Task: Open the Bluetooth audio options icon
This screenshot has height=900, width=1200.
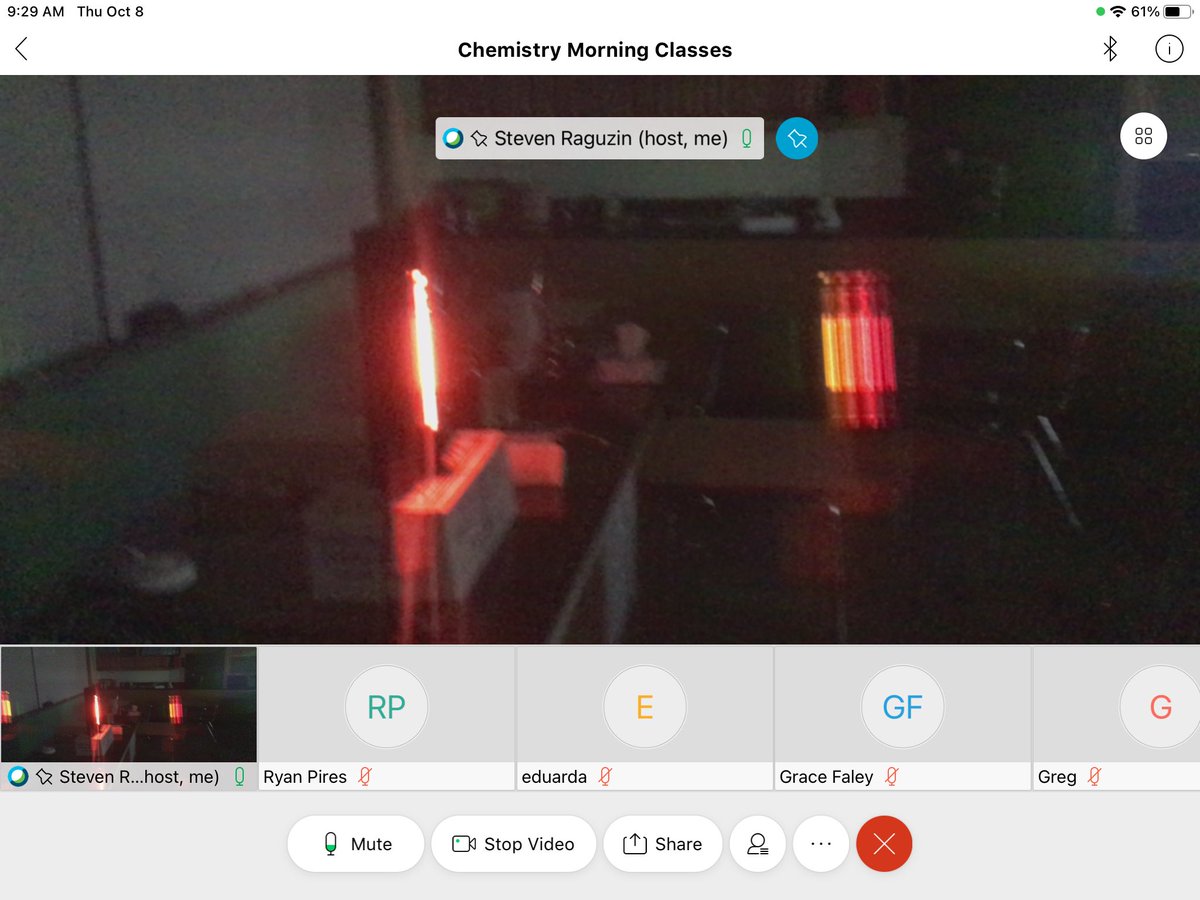Action: tap(1109, 49)
